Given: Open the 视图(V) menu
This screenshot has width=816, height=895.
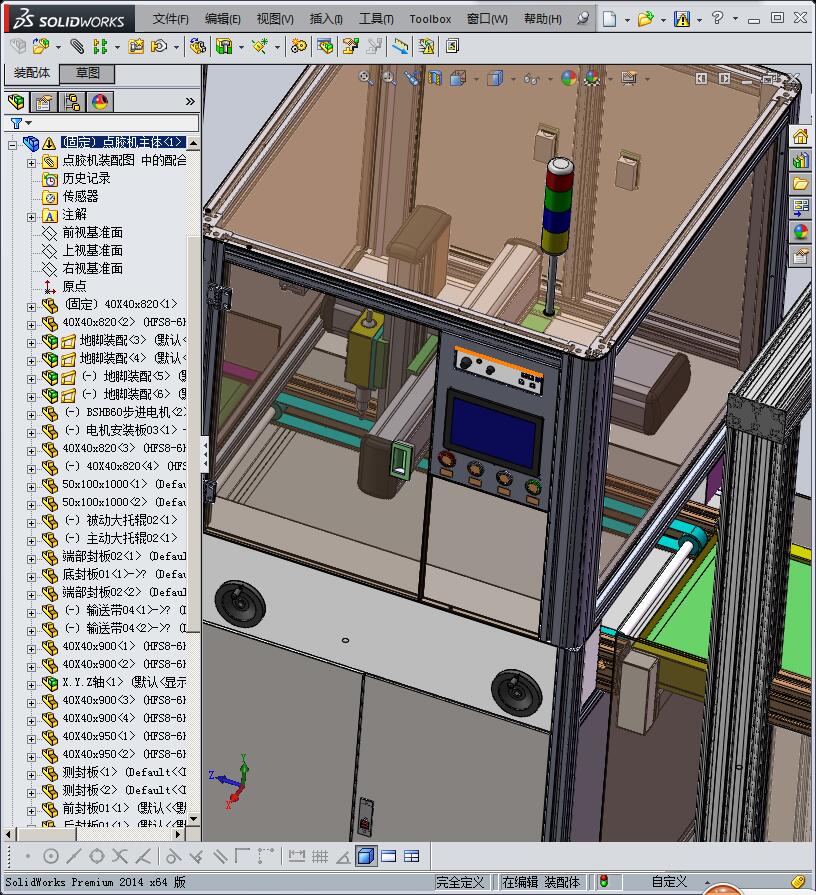Looking at the screenshot, I should coord(275,19).
